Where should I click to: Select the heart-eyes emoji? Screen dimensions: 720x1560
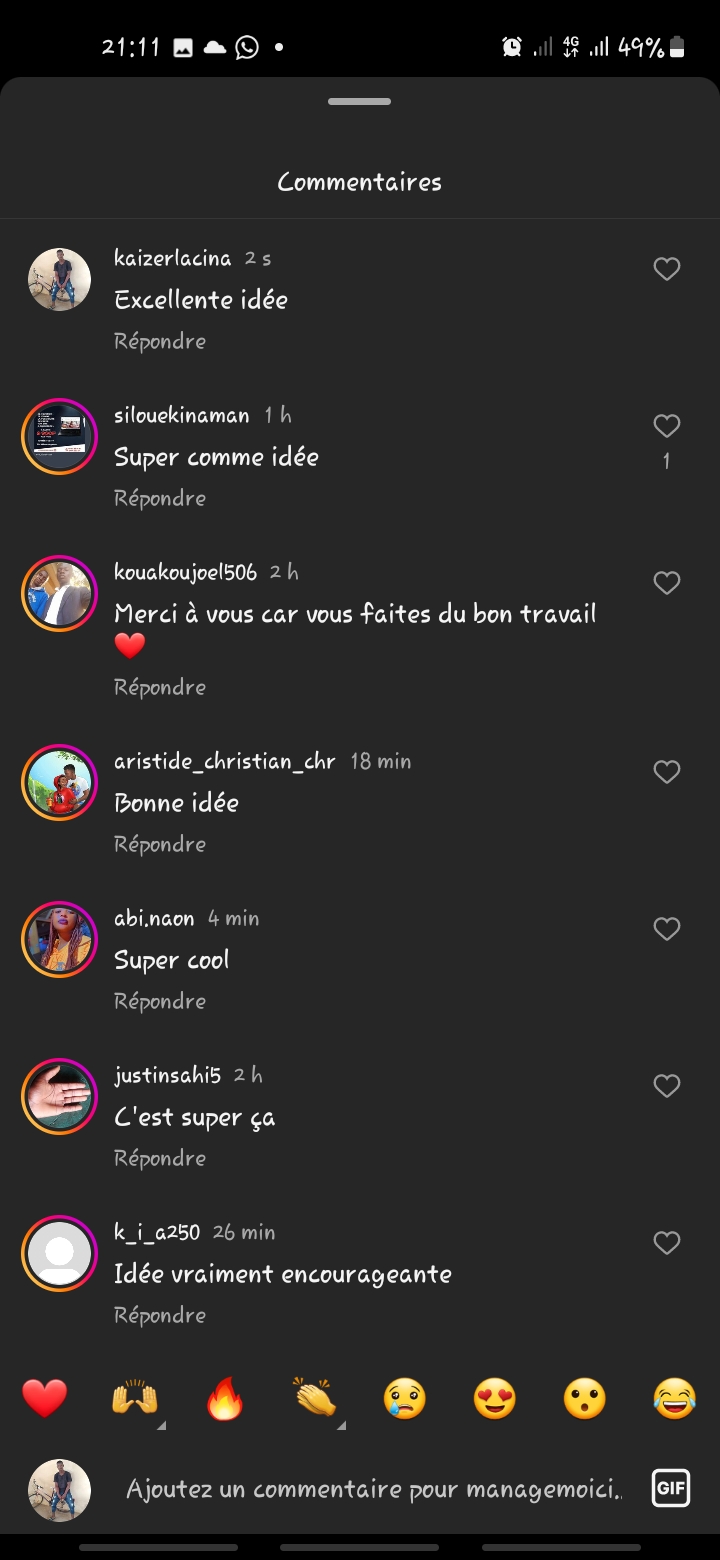(495, 1398)
